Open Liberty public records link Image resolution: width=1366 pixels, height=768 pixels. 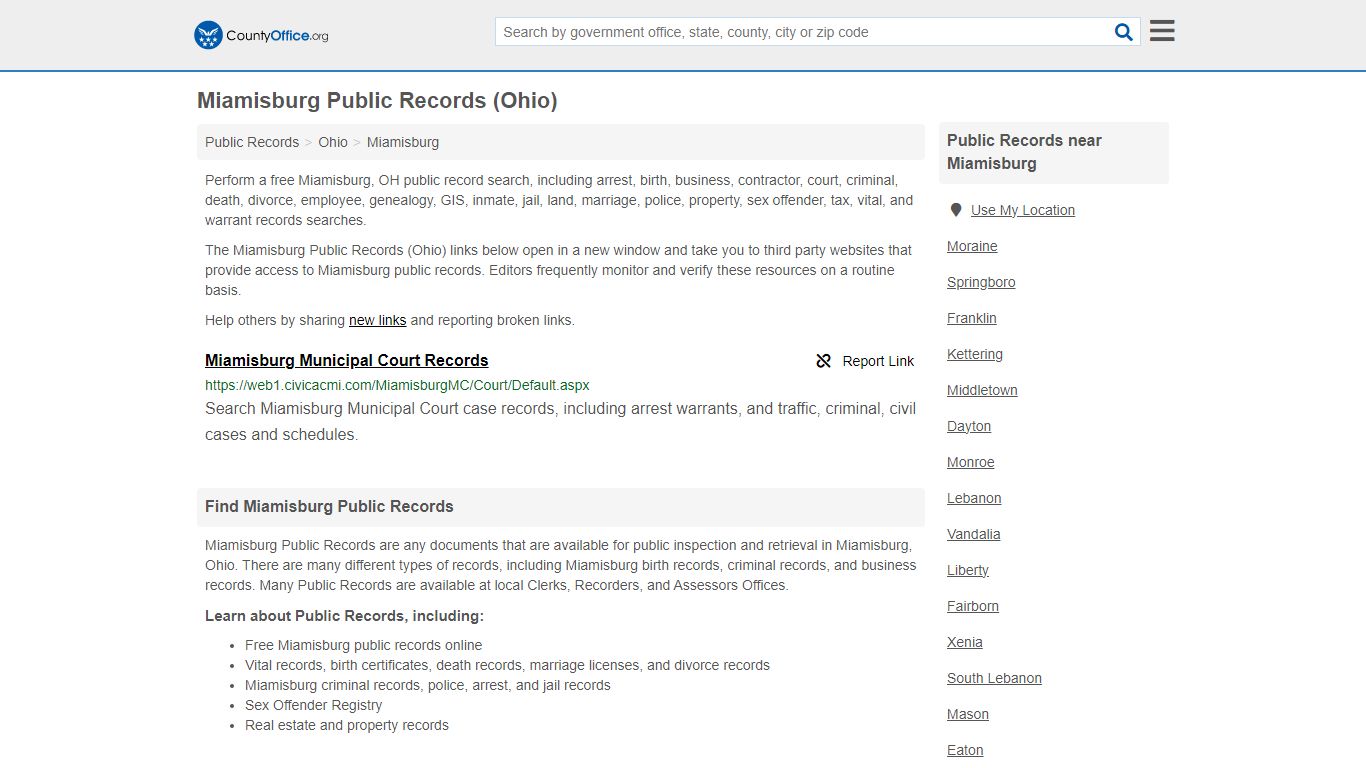pyautogui.click(x=968, y=570)
